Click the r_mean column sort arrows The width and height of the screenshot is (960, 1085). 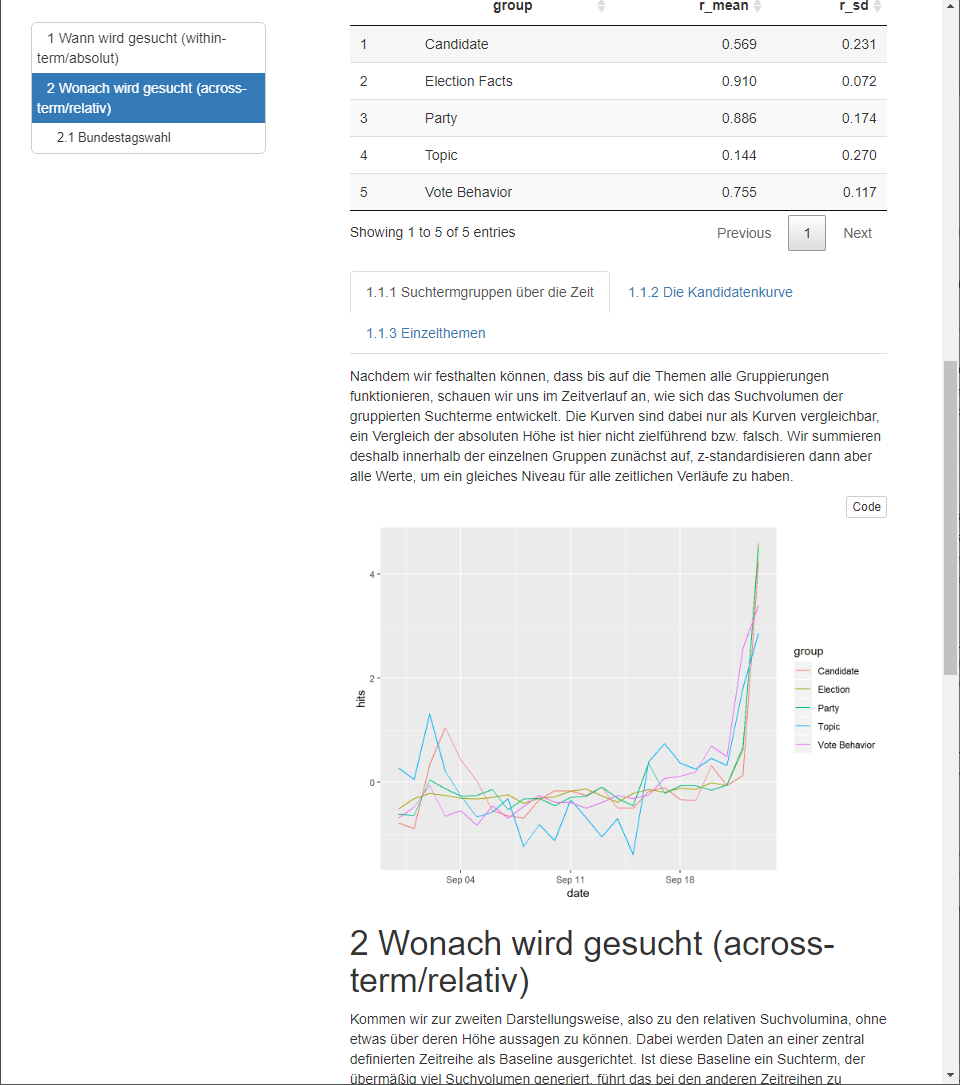pos(757,6)
